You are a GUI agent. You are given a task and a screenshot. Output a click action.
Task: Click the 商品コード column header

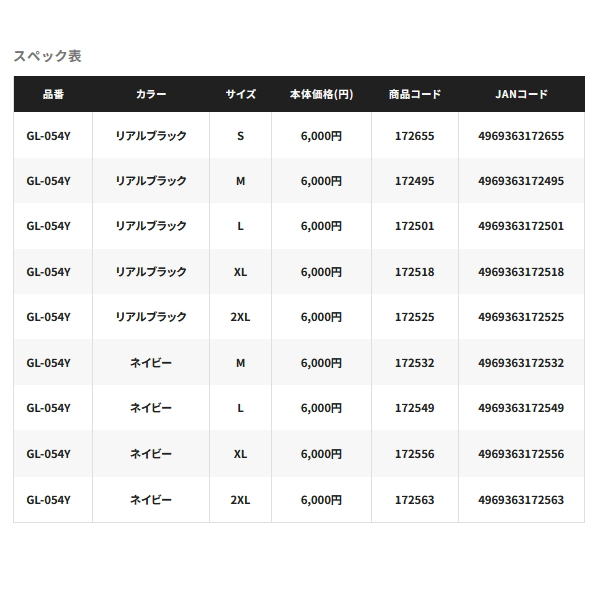pos(415,94)
